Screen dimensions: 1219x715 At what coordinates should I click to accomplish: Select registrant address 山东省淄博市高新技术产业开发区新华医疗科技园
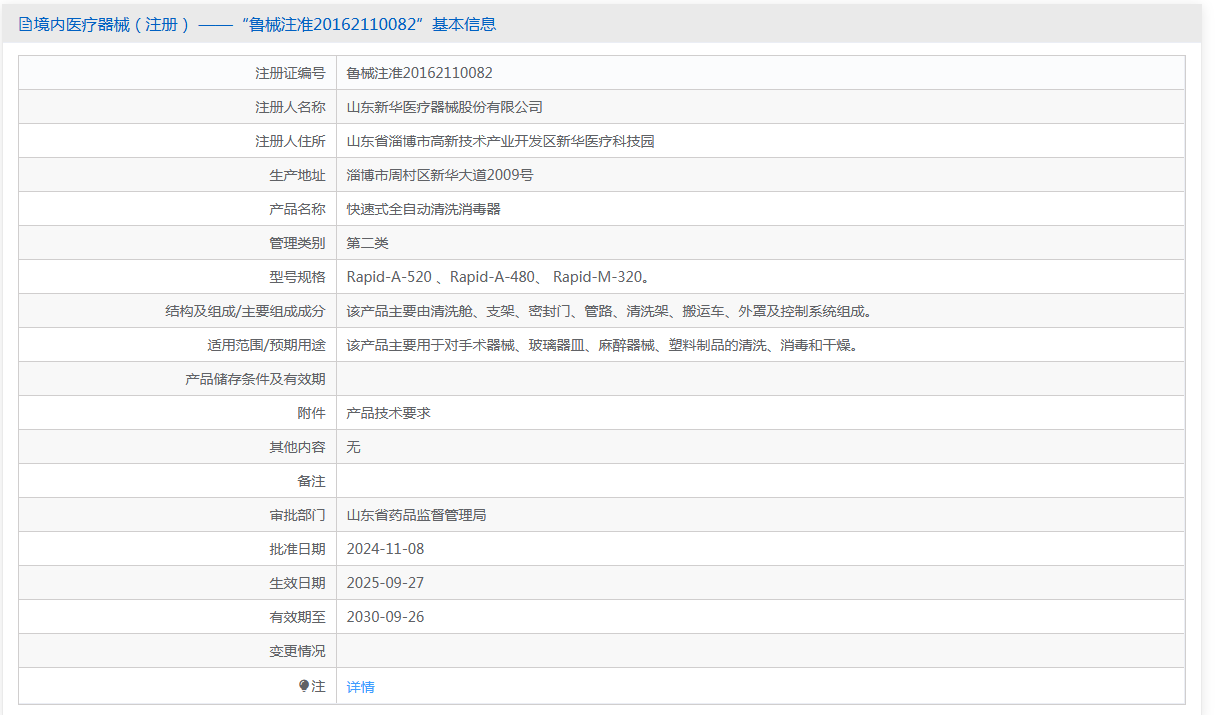500,141
